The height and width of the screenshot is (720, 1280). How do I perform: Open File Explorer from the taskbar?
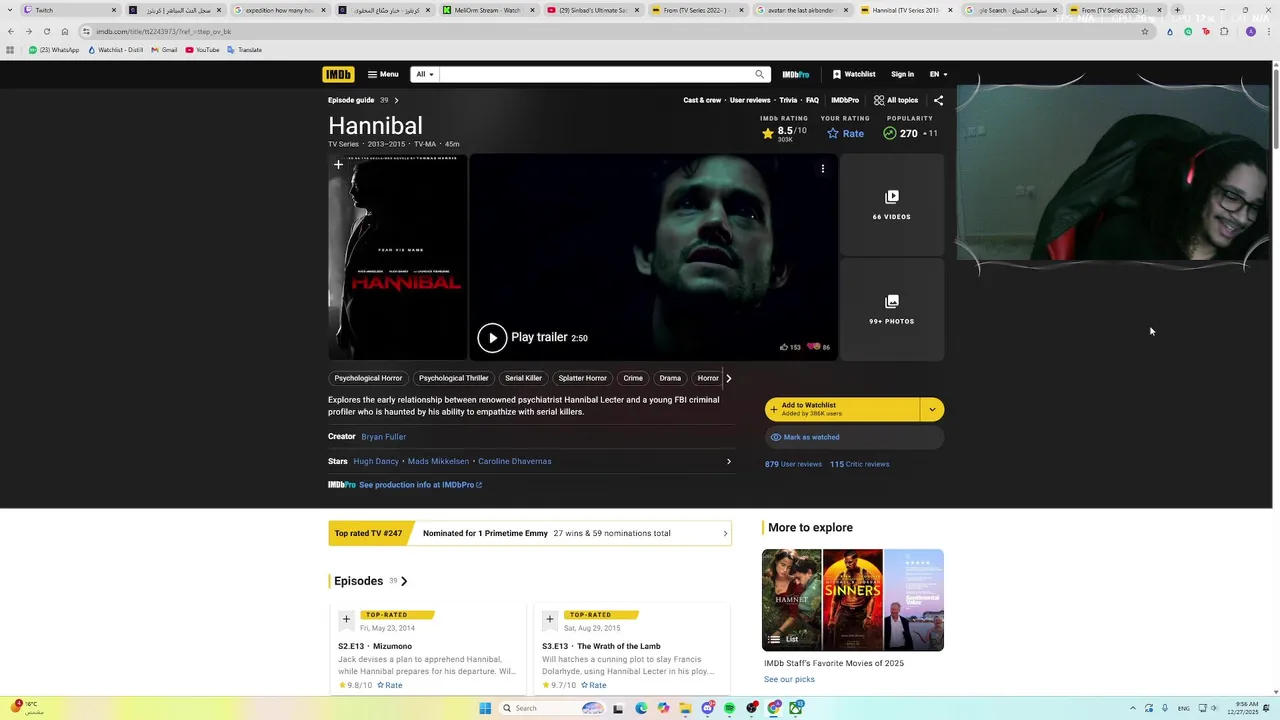[685, 708]
